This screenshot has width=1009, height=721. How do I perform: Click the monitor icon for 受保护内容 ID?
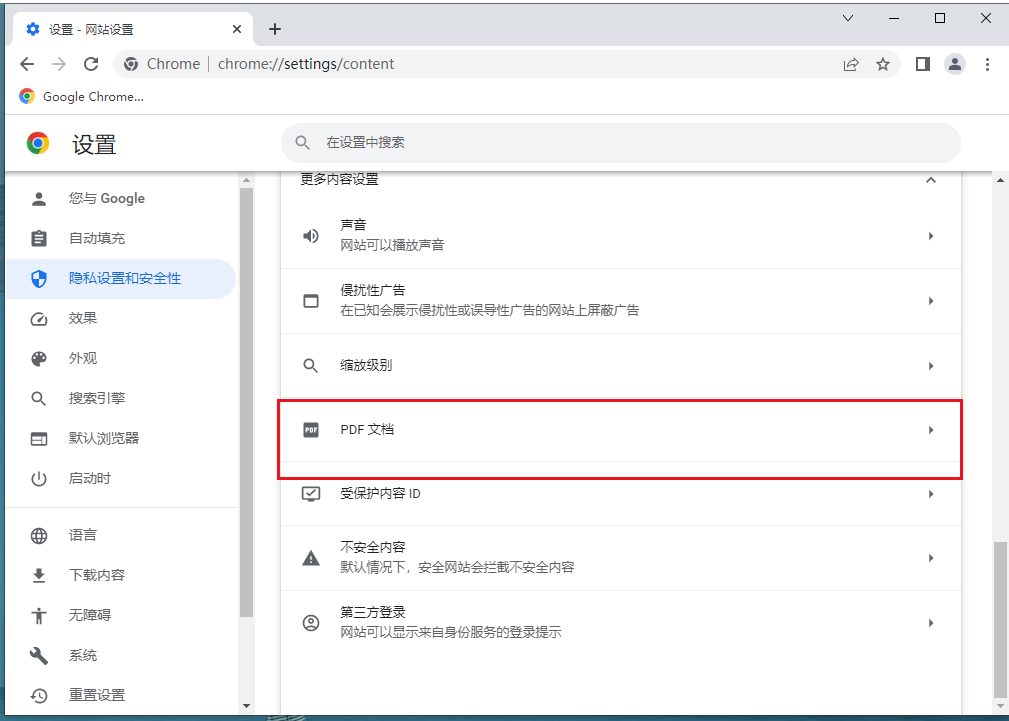[311, 494]
